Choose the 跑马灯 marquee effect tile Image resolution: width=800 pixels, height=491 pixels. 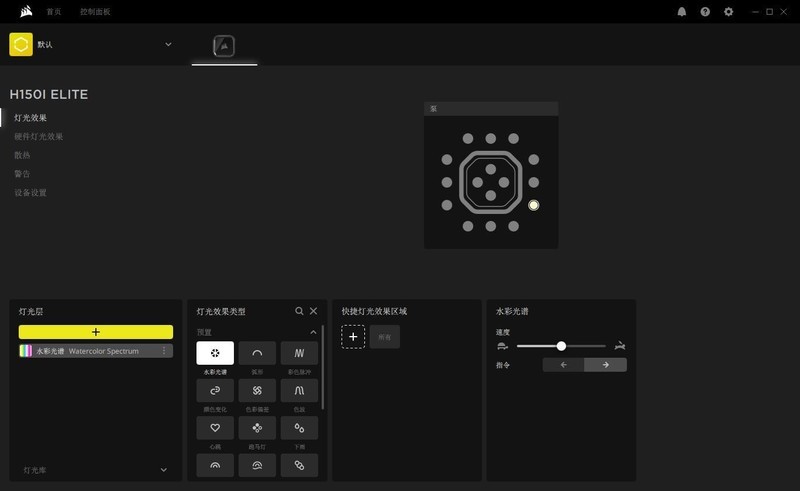point(257,428)
